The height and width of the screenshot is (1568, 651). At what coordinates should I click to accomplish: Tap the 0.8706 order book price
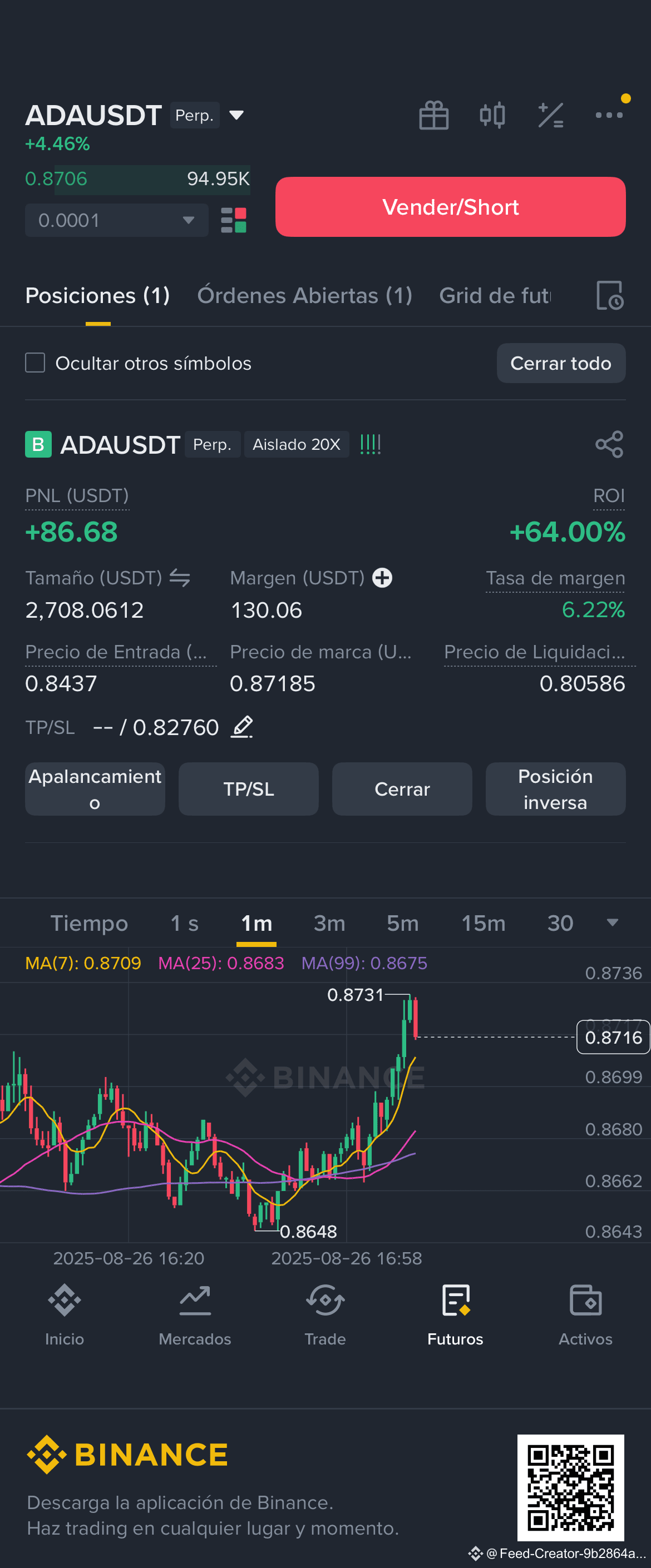coord(56,179)
